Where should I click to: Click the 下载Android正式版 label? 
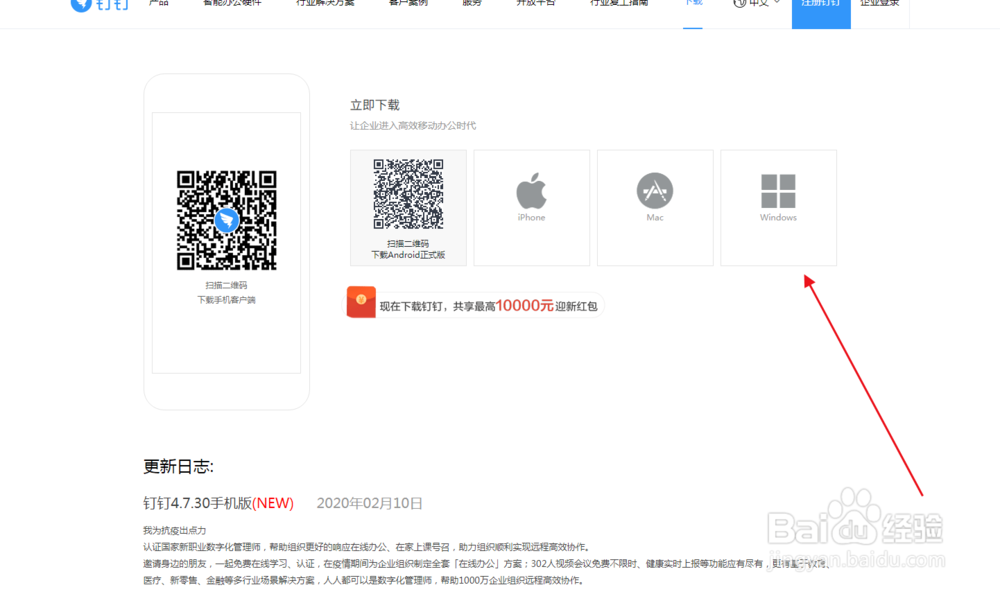(x=408, y=255)
